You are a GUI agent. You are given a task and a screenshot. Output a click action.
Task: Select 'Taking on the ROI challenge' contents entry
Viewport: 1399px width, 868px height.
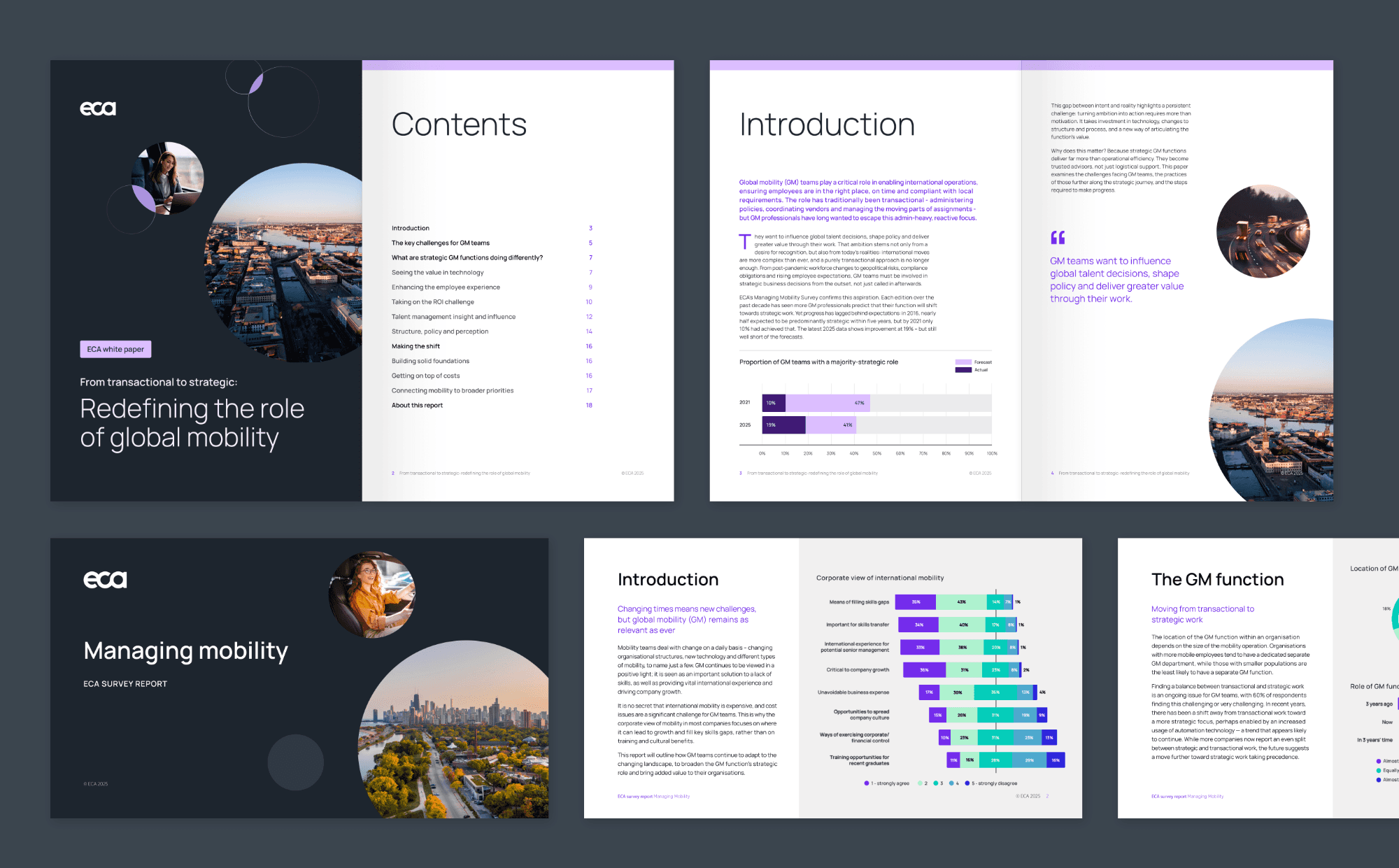(432, 302)
